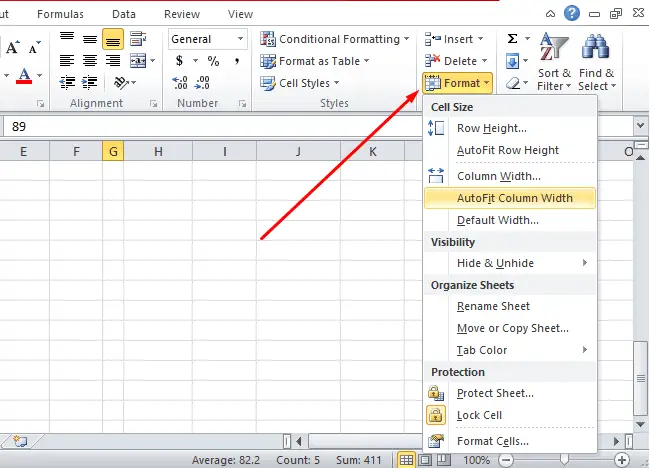Open the View ribbon tab

[240, 14]
